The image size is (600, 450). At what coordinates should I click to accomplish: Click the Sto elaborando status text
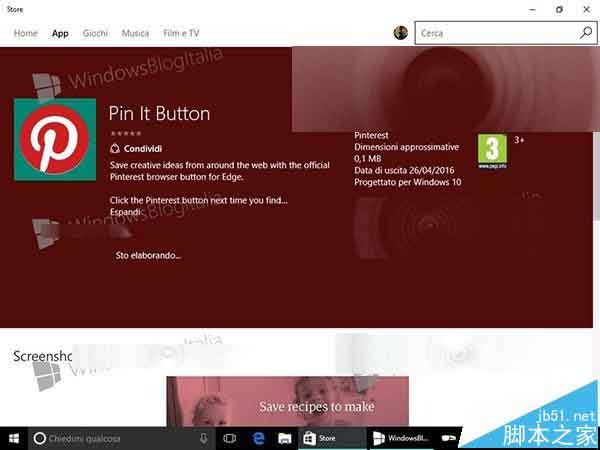click(x=148, y=255)
